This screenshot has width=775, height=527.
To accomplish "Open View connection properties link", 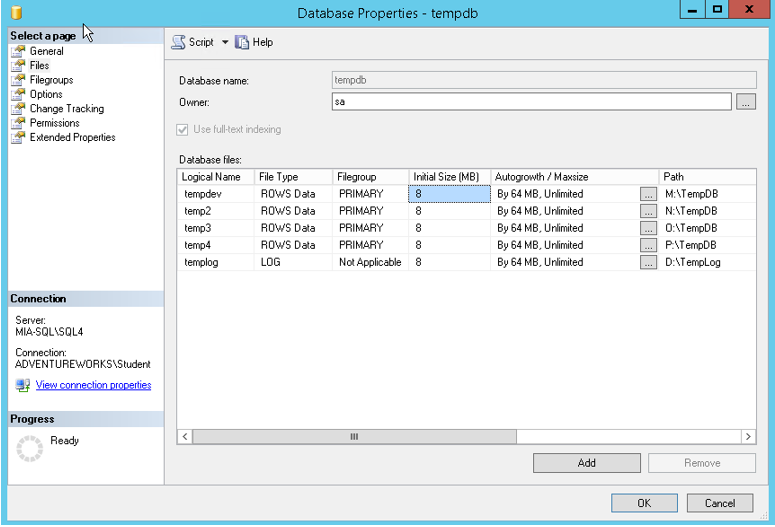I will (93, 385).
